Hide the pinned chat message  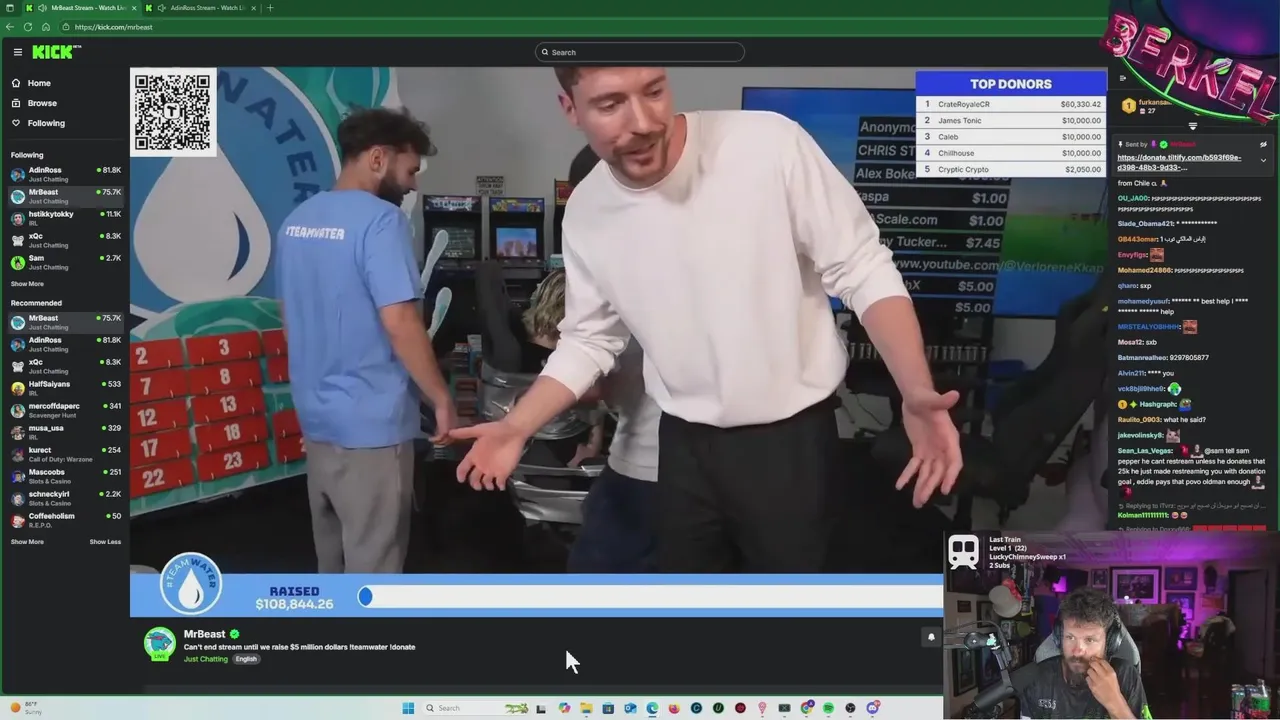[1263, 145]
